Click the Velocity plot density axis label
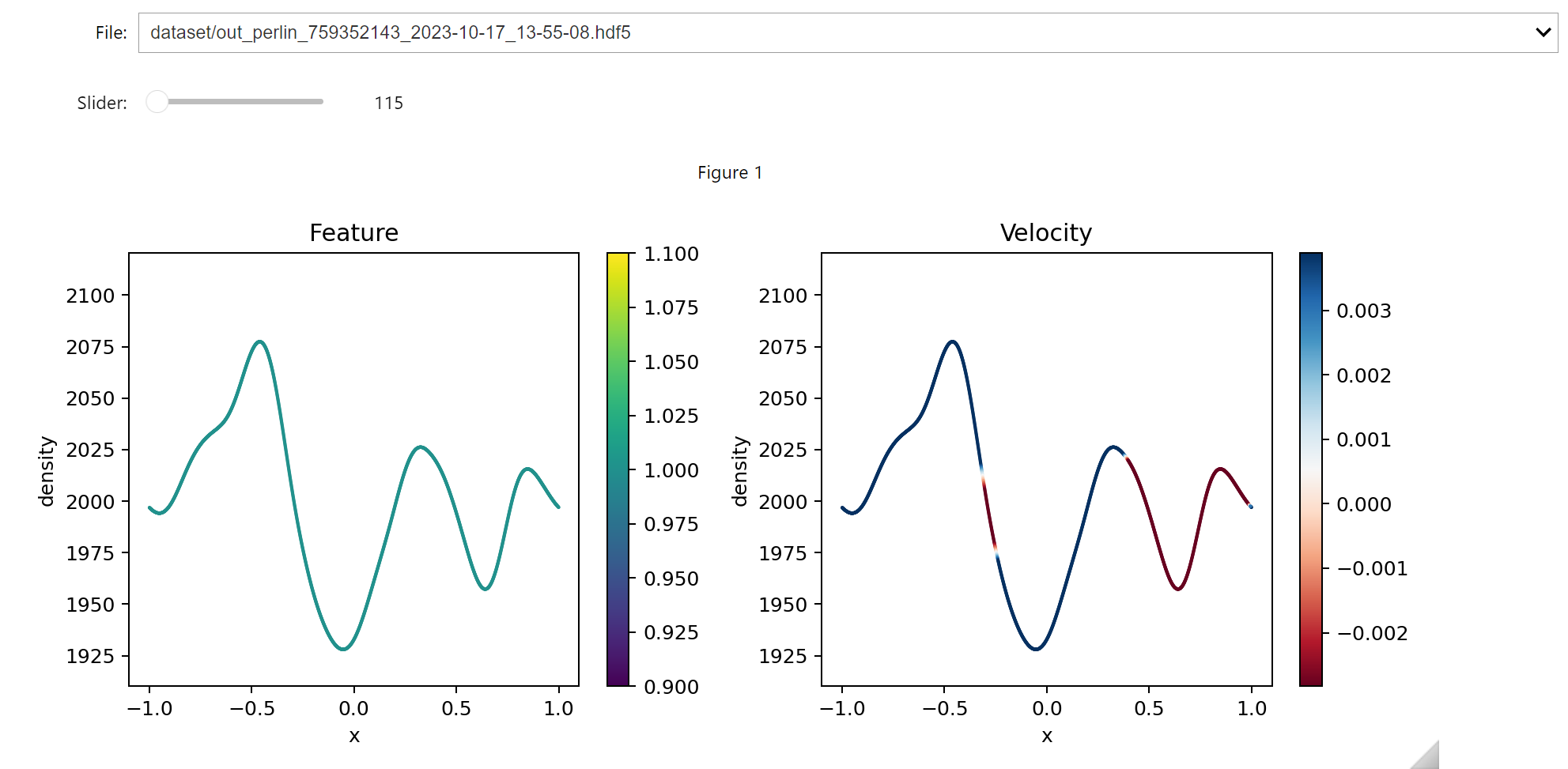Screen dimensions: 1568x769 (x=739, y=471)
